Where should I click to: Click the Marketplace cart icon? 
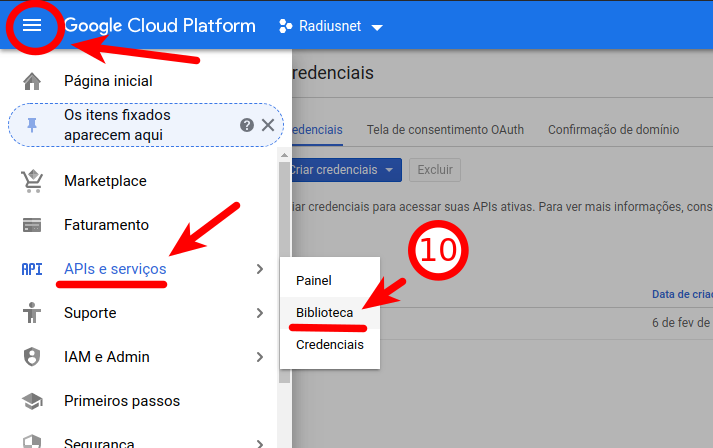click(32, 181)
